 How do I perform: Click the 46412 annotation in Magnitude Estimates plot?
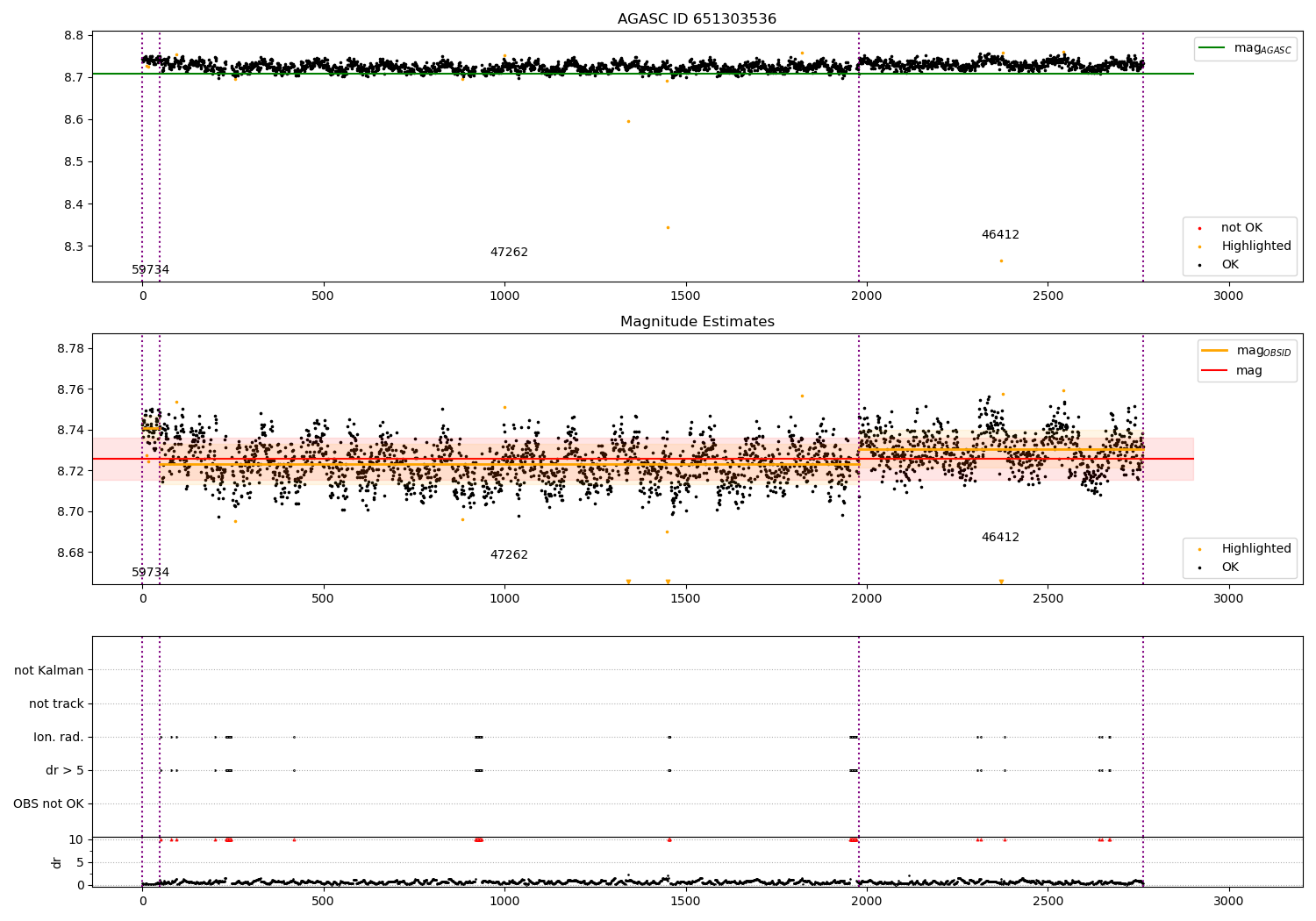(x=1000, y=538)
